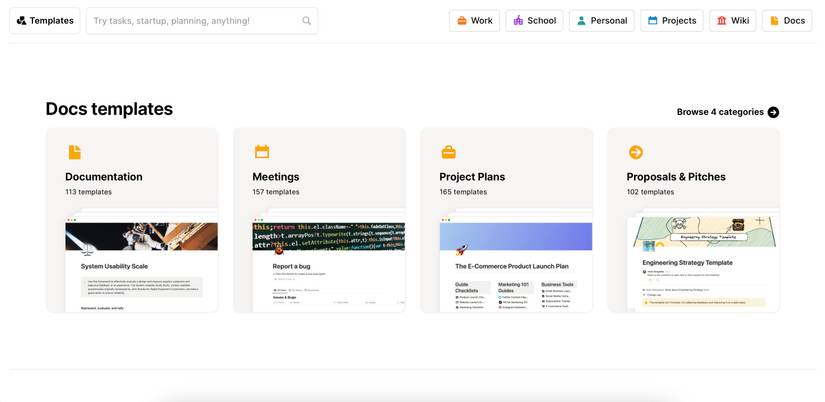825x402 pixels.
Task: Open the Wiki category tab
Action: click(x=733, y=21)
